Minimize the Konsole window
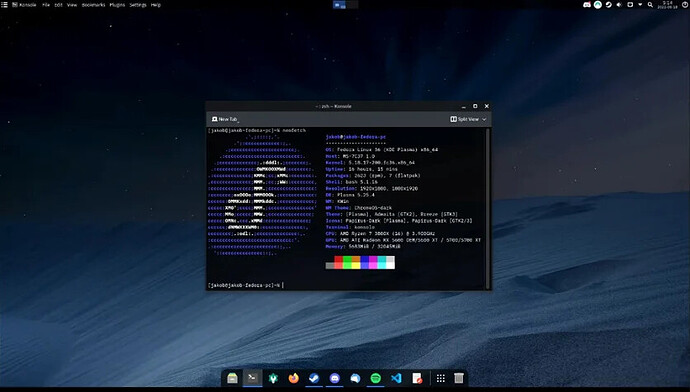 click(463, 106)
